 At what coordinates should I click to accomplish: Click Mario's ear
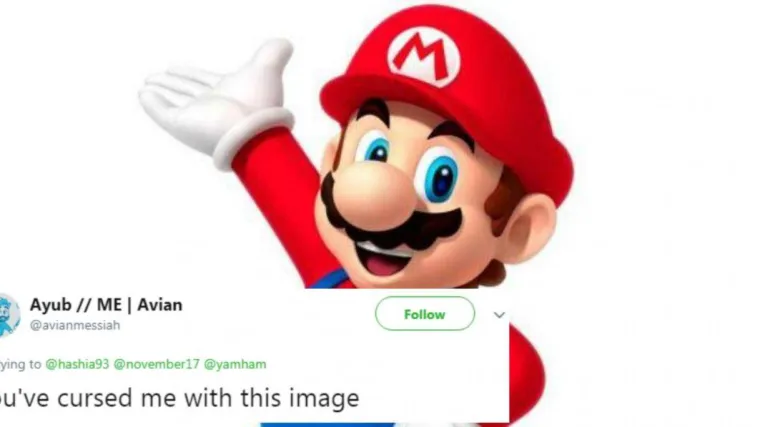tap(527, 226)
